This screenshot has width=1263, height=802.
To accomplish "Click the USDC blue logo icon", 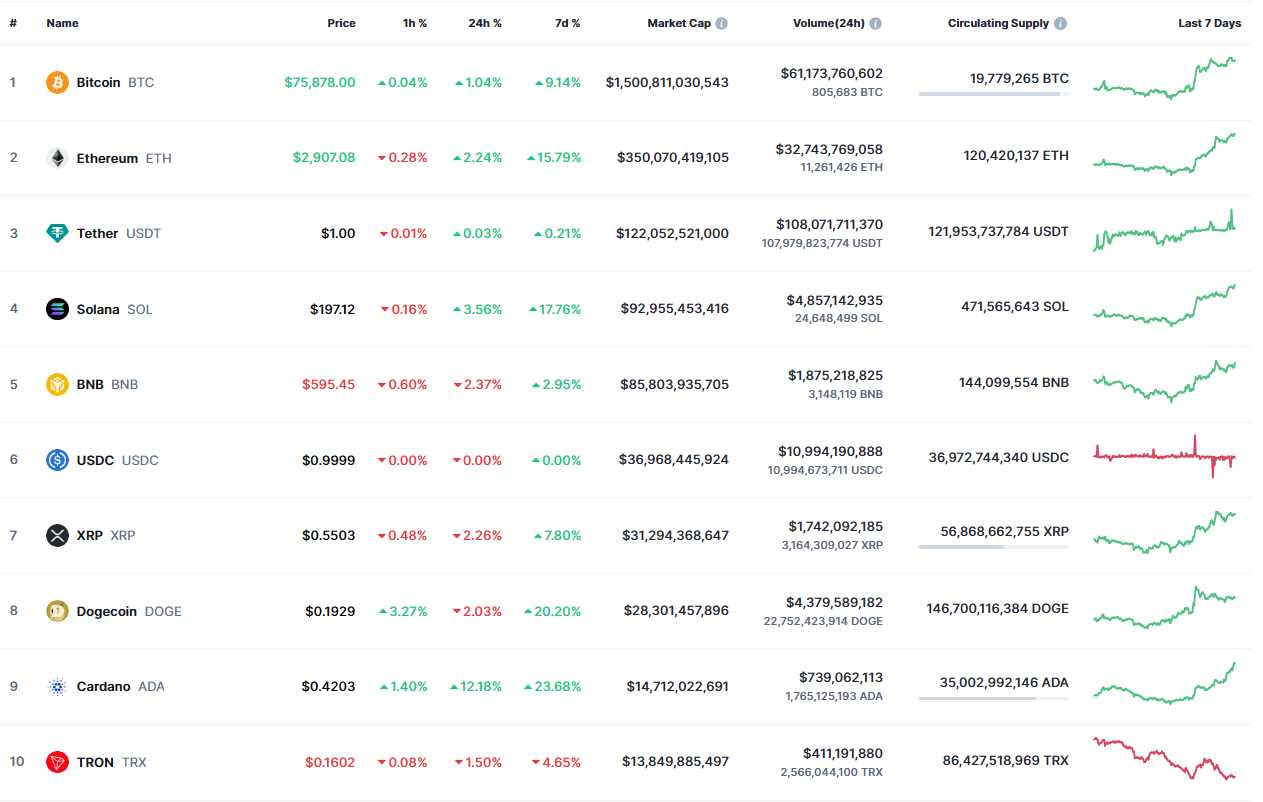I will pos(58,460).
